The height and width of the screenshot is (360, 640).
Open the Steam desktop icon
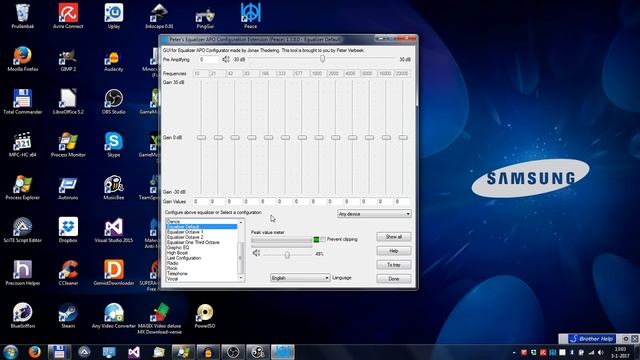pos(68,316)
